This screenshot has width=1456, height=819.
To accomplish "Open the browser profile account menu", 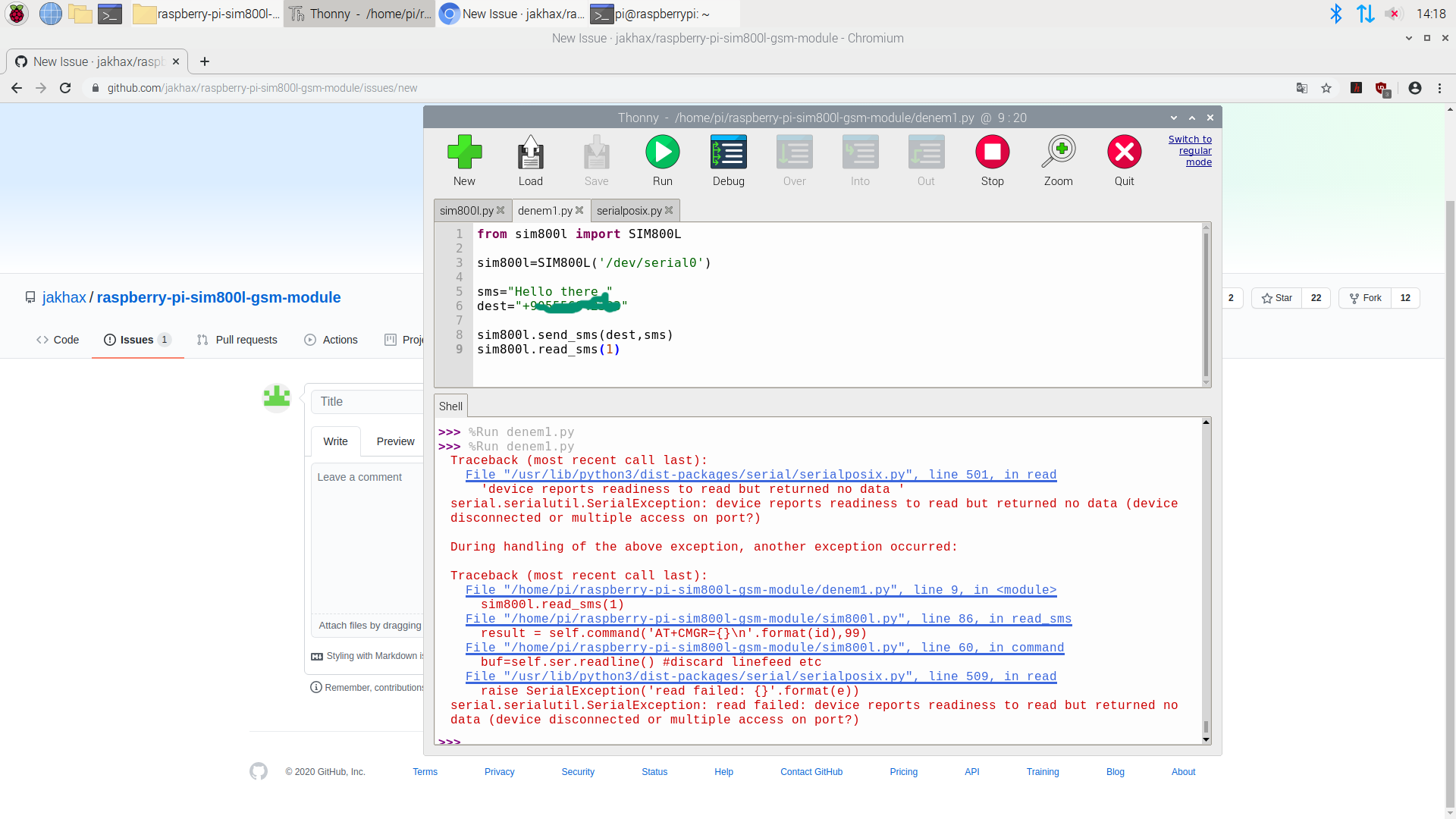I will [1414, 88].
